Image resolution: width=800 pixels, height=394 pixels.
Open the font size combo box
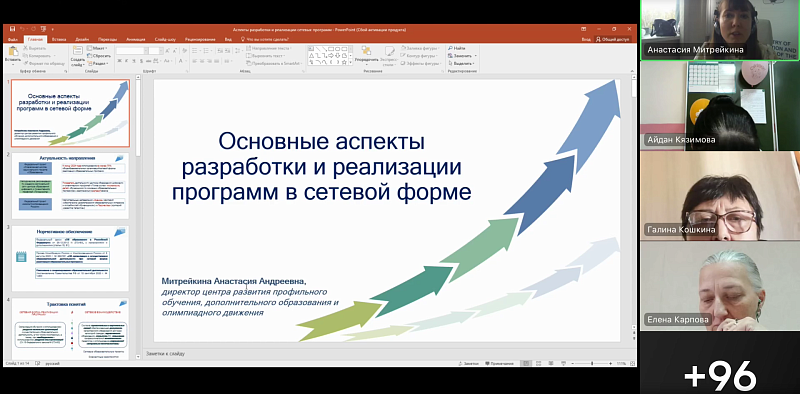coord(155,51)
